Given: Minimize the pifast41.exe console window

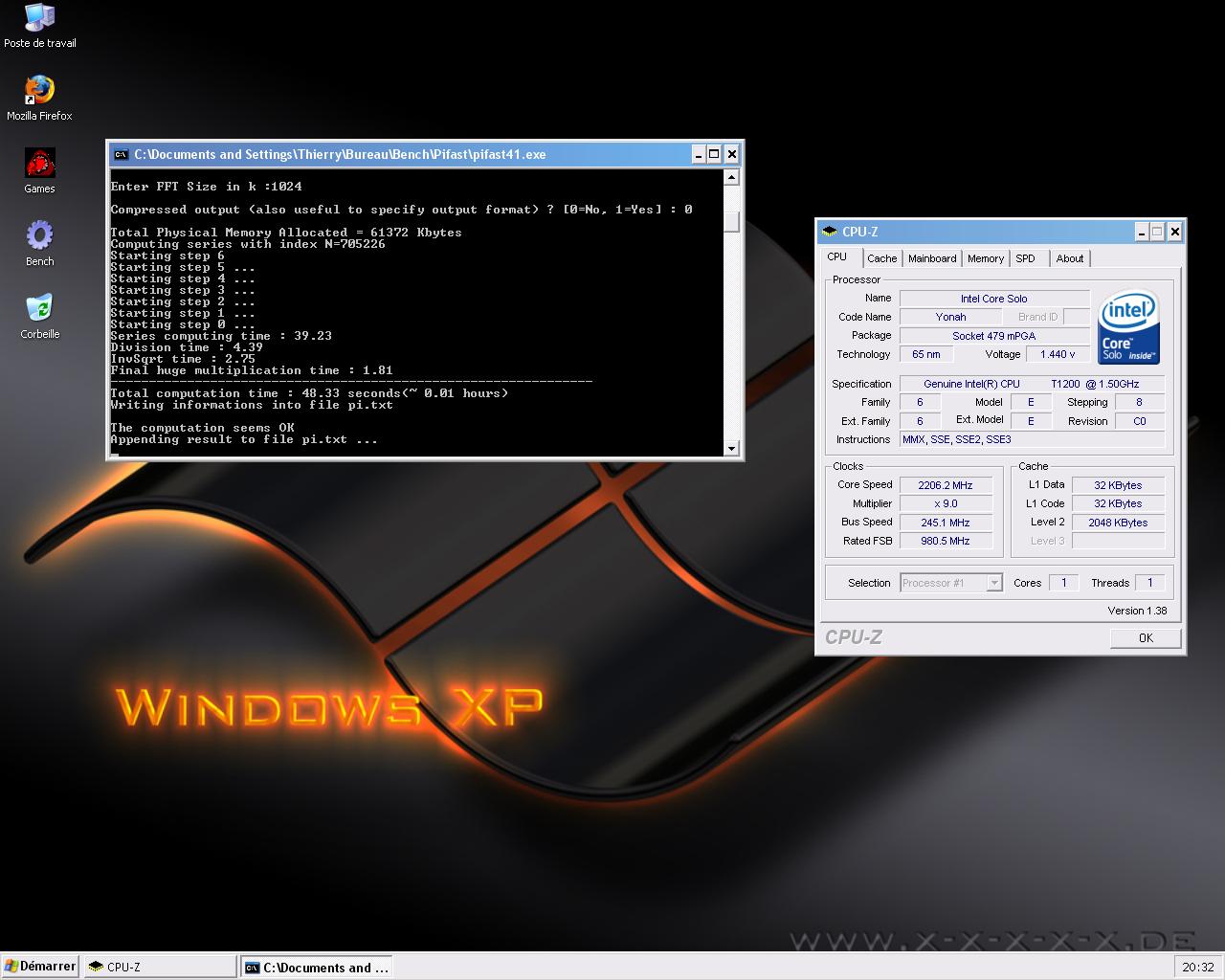Looking at the screenshot, I should (698, 154).
